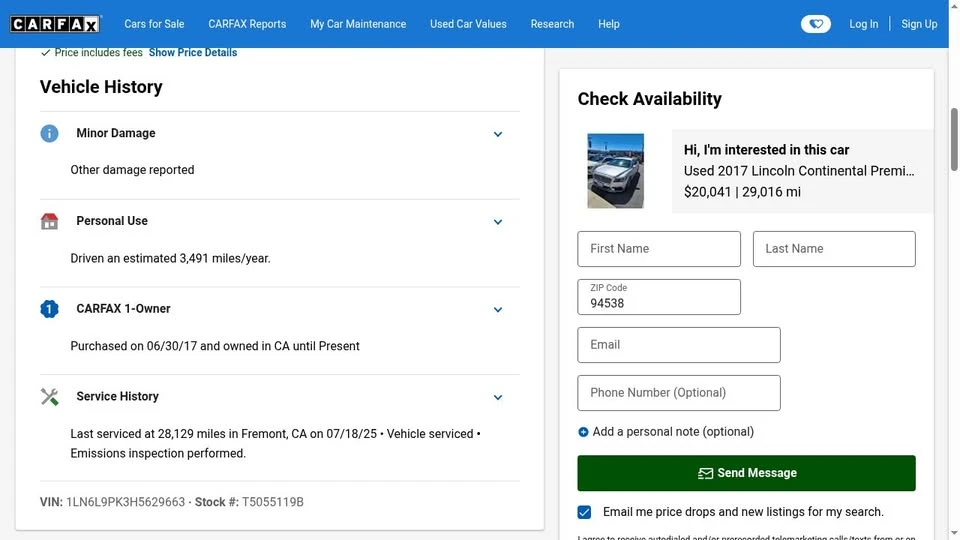Click the Service History heading

coord(118,396)
